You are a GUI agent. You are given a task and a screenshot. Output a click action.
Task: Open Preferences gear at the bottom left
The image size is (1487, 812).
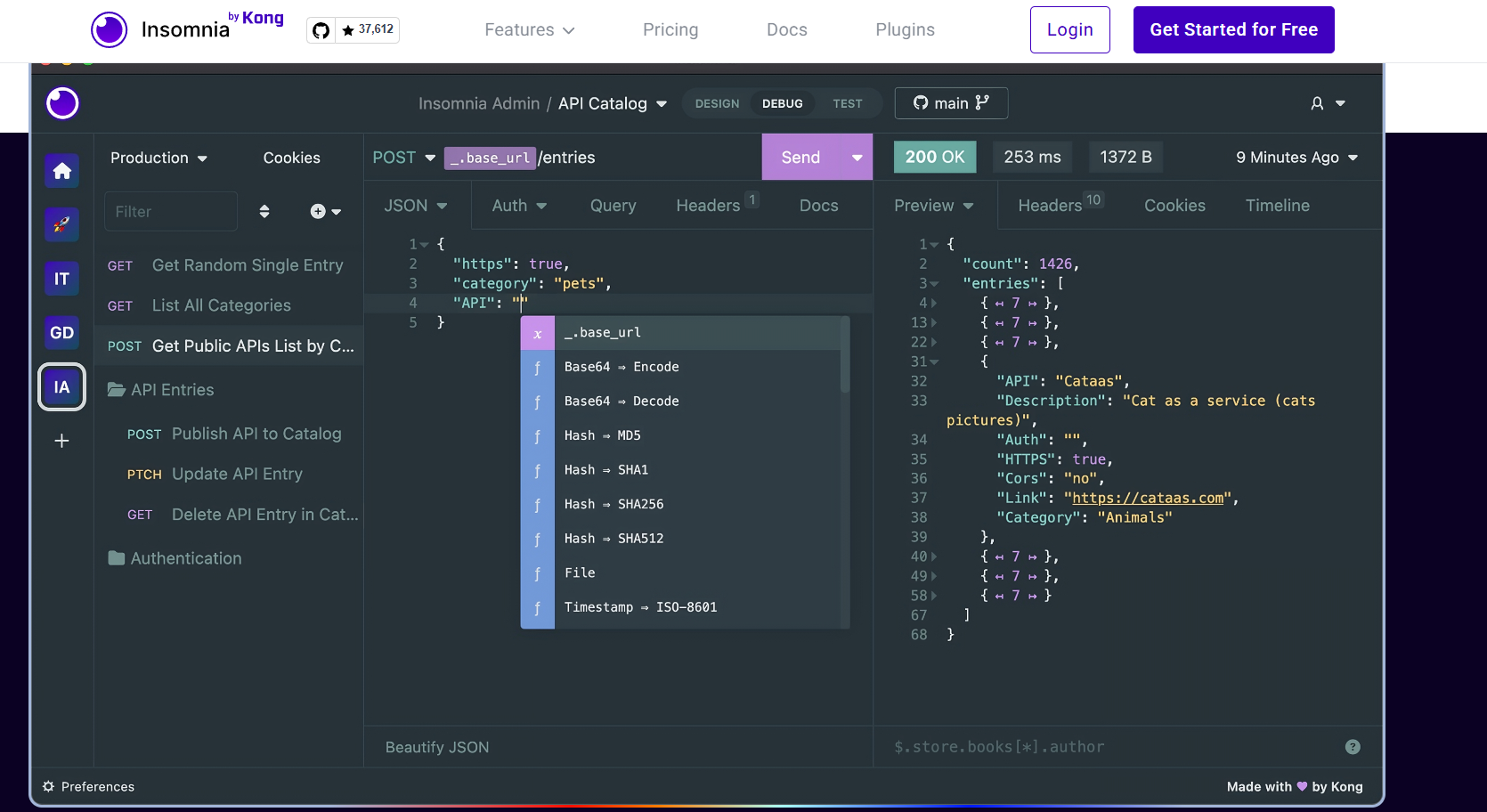click(x=88, y=786)
